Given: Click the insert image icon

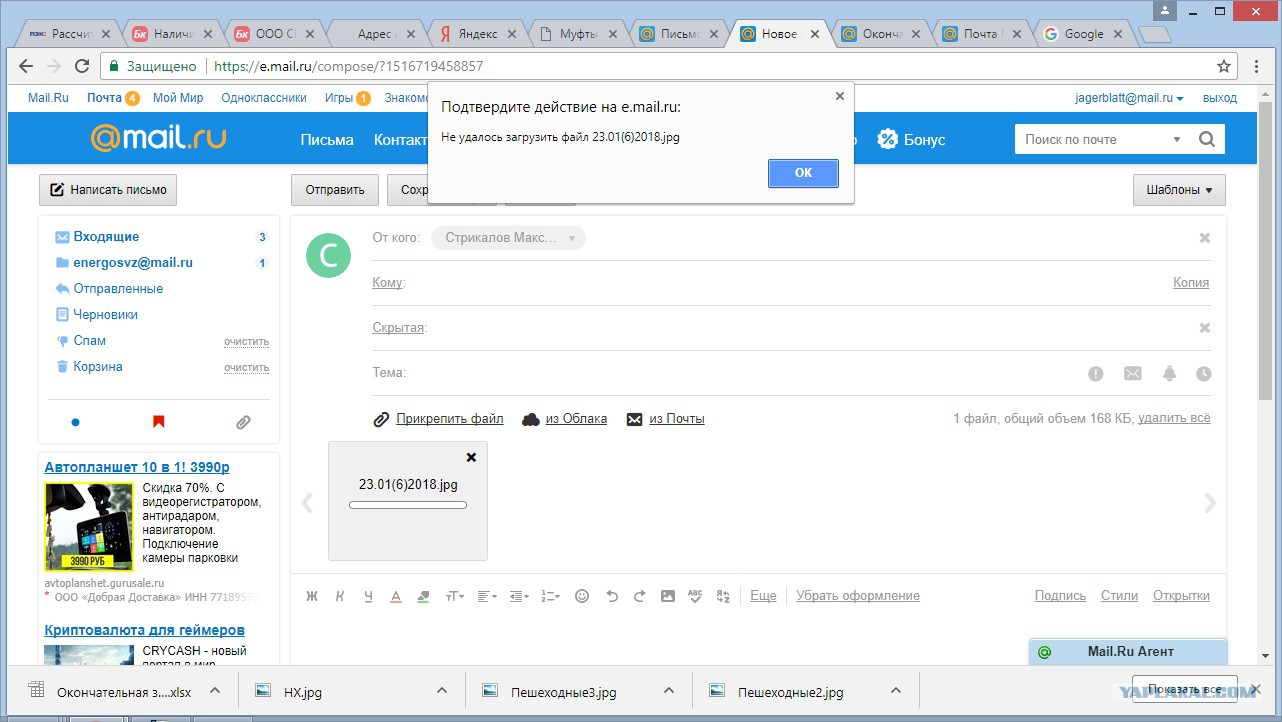Looking at the screenshot, I should (668, 596).
